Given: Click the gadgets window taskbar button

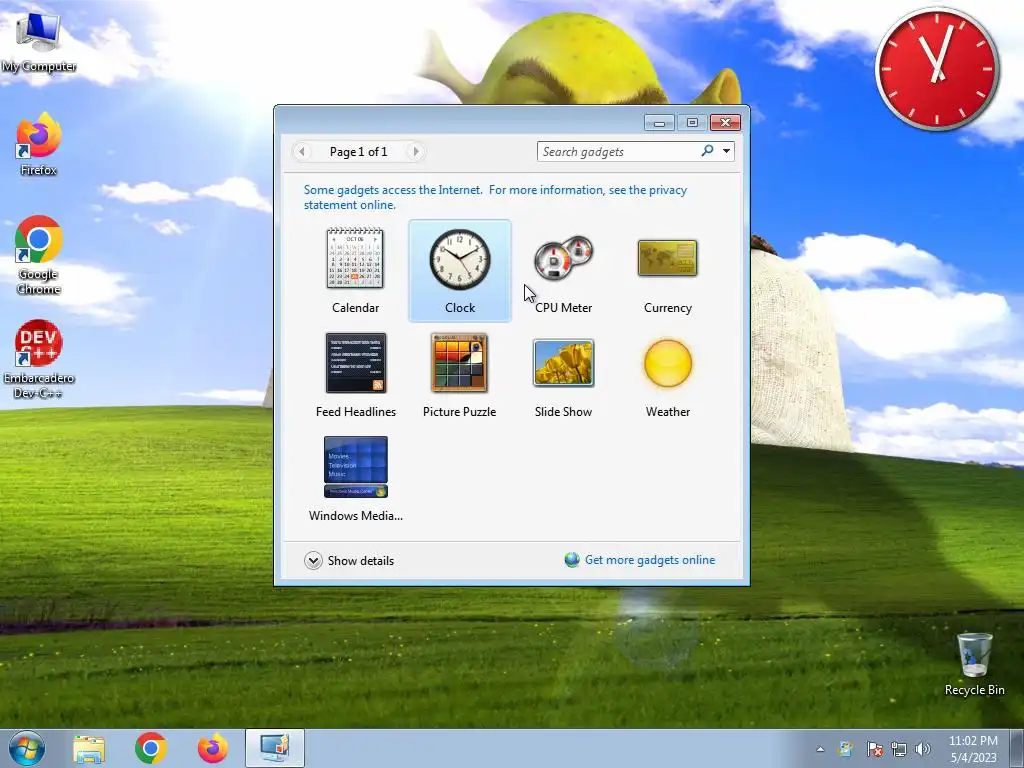Looking at the screenshot, I should click(x=275, y=748).
